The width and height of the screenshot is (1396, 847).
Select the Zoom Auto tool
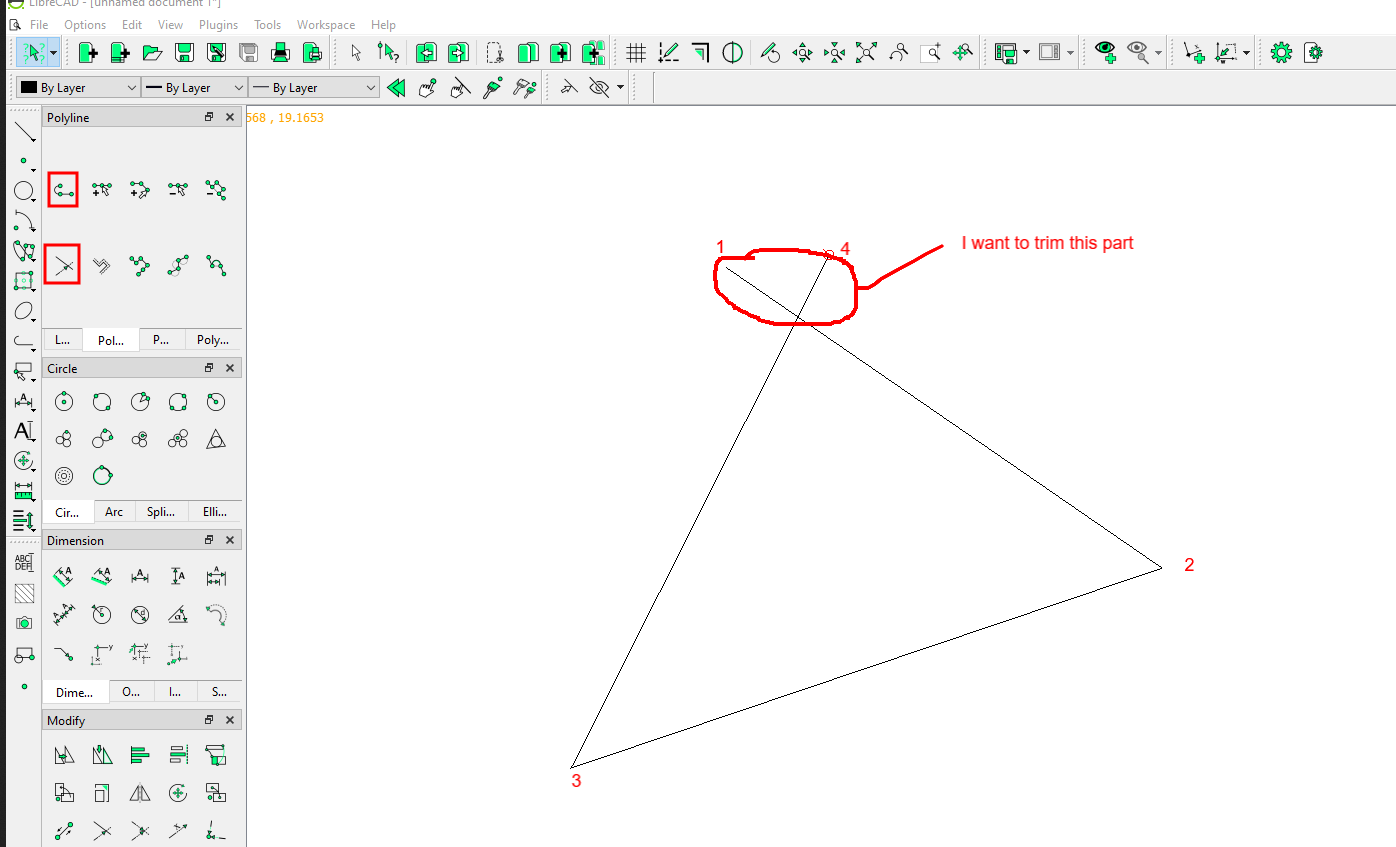point(866,53)
